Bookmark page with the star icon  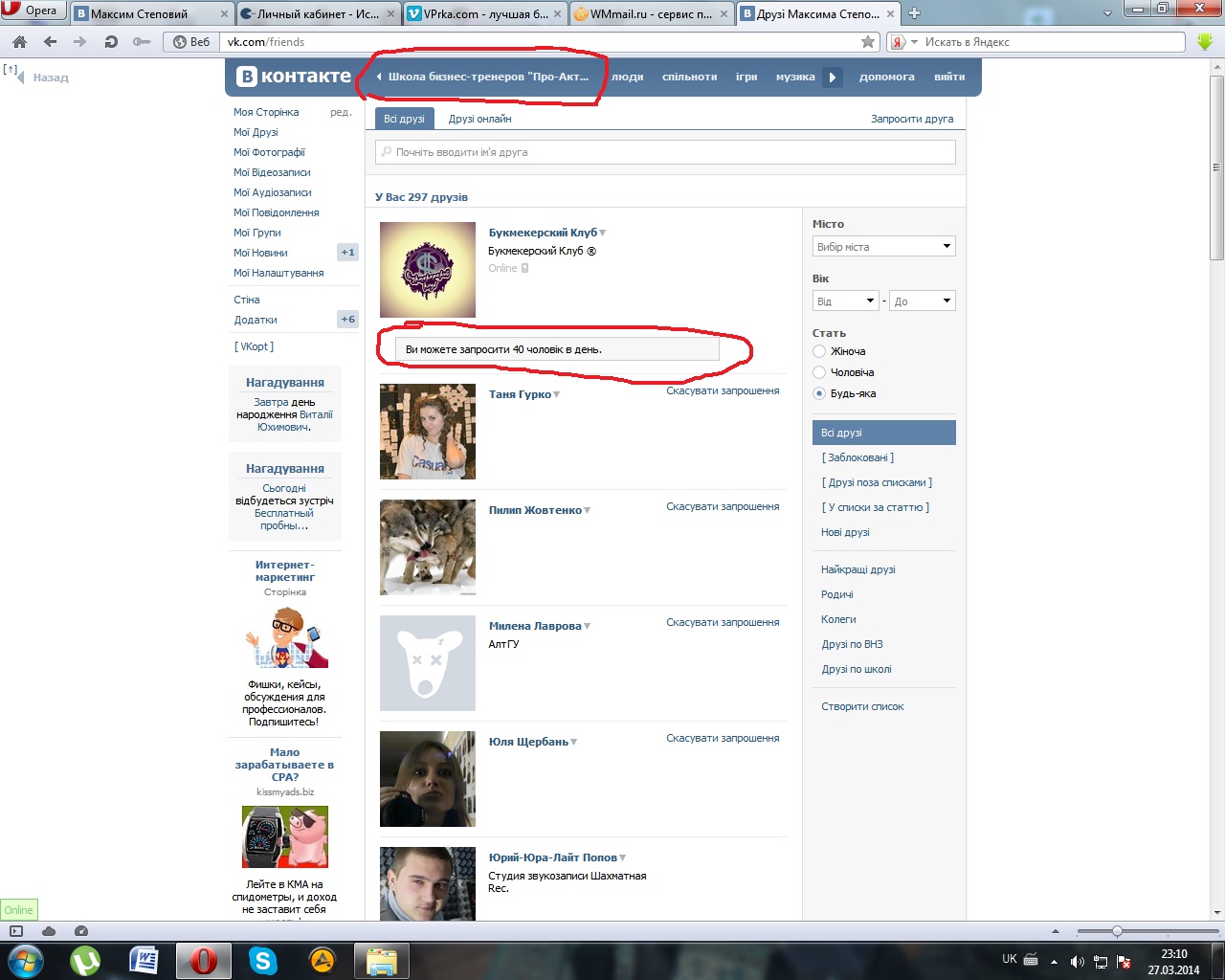point(868,42)
